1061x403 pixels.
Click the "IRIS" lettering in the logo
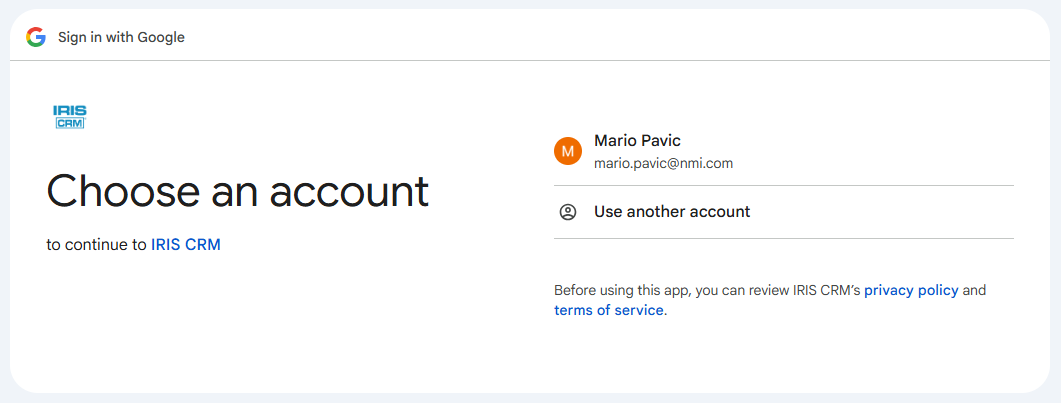pos(69,110)
